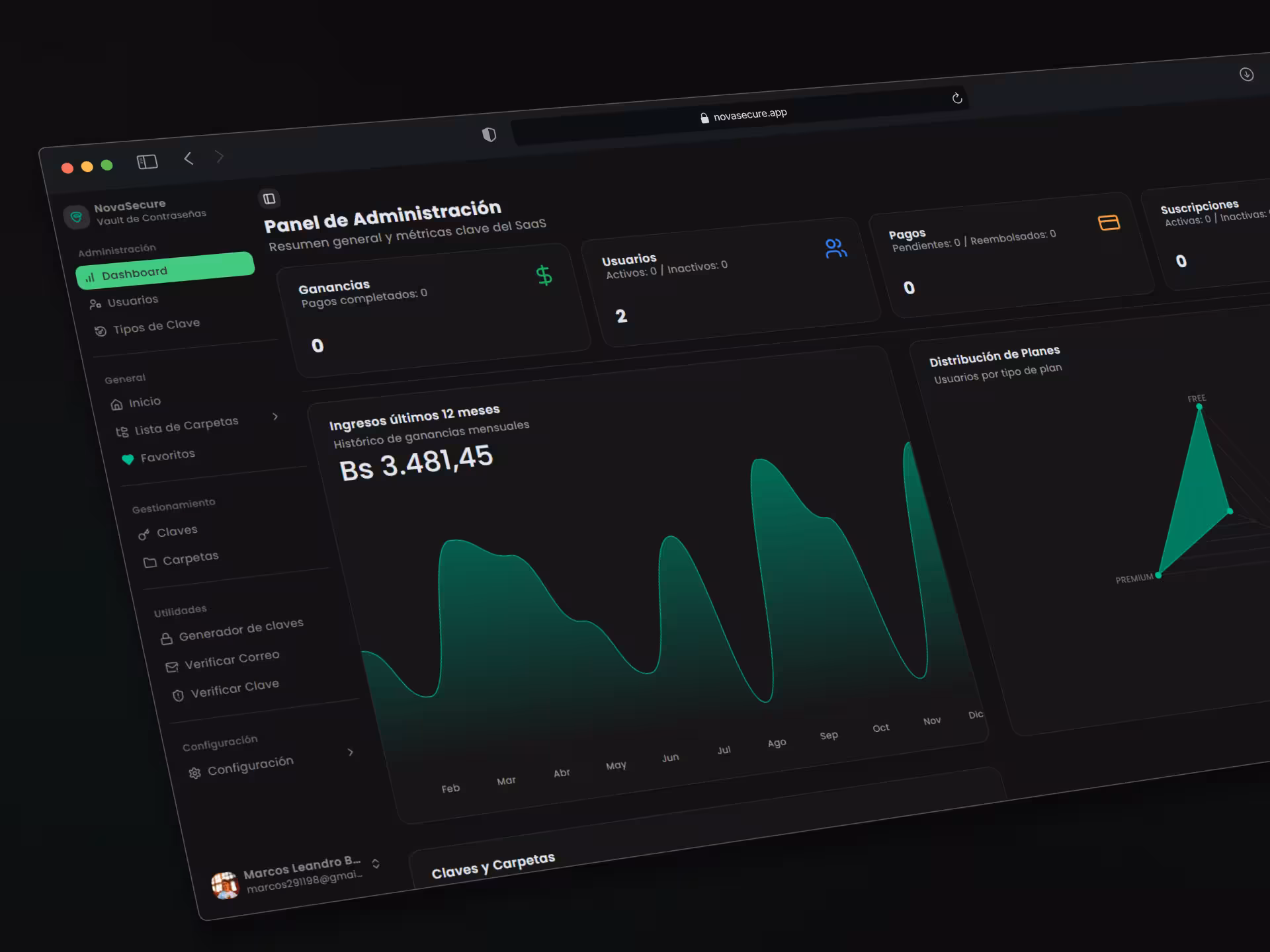Click the browser sidebar toggle icon
Image resolution: width=1270 pixels, height=952 pixels.
click(147, 161)
